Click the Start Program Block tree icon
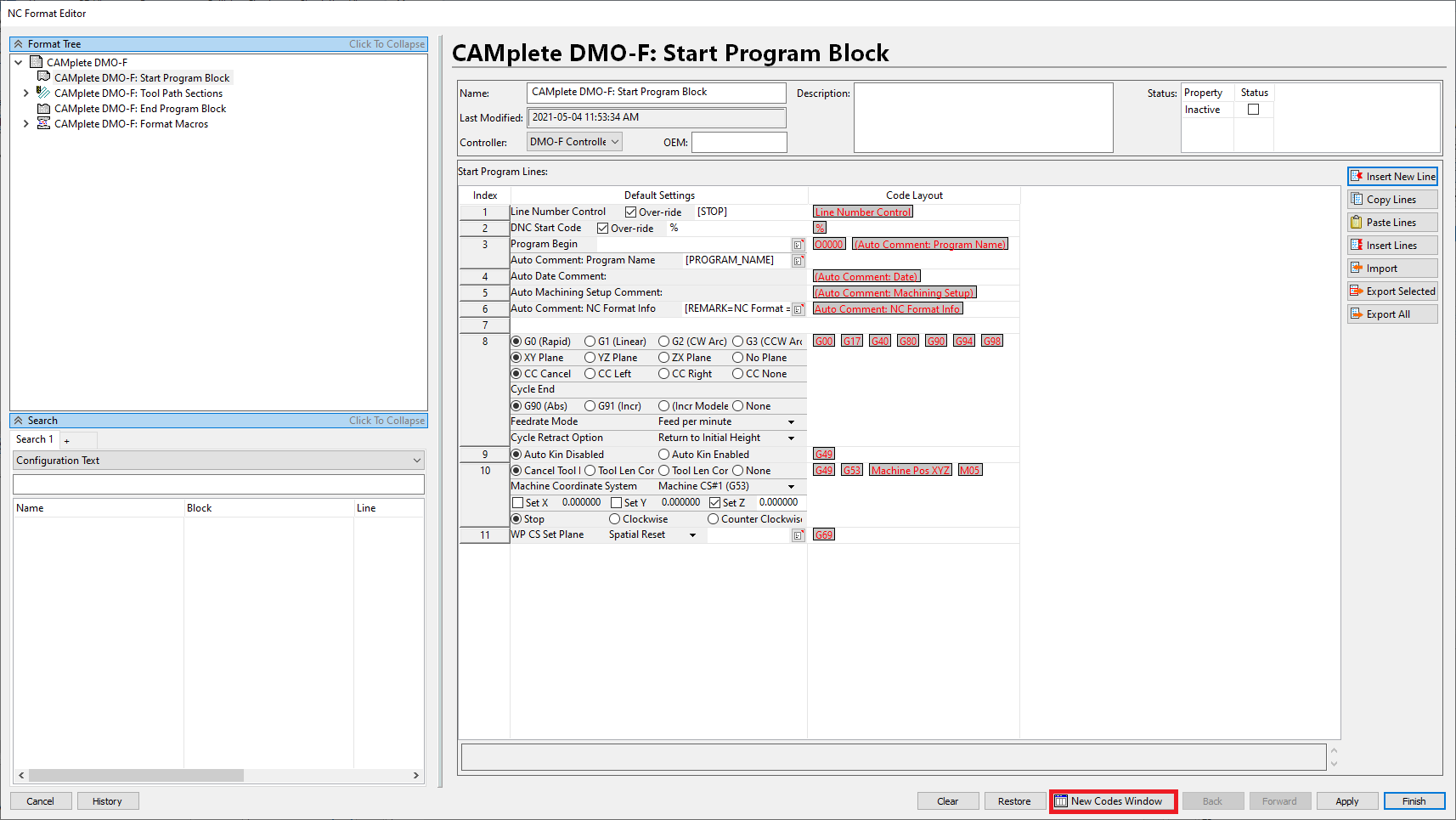This screenshot has height=820, width=1456. click(x=43, y=77)
